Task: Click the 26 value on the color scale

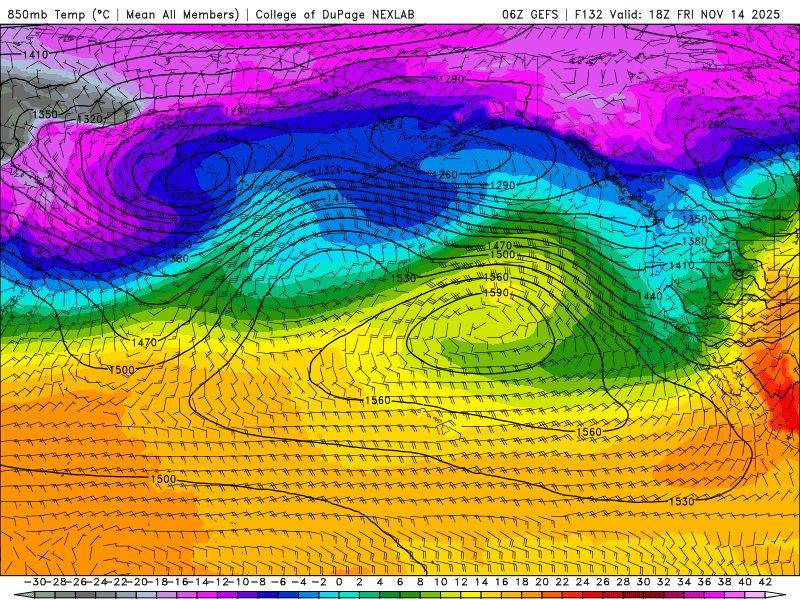Action: 603,582
